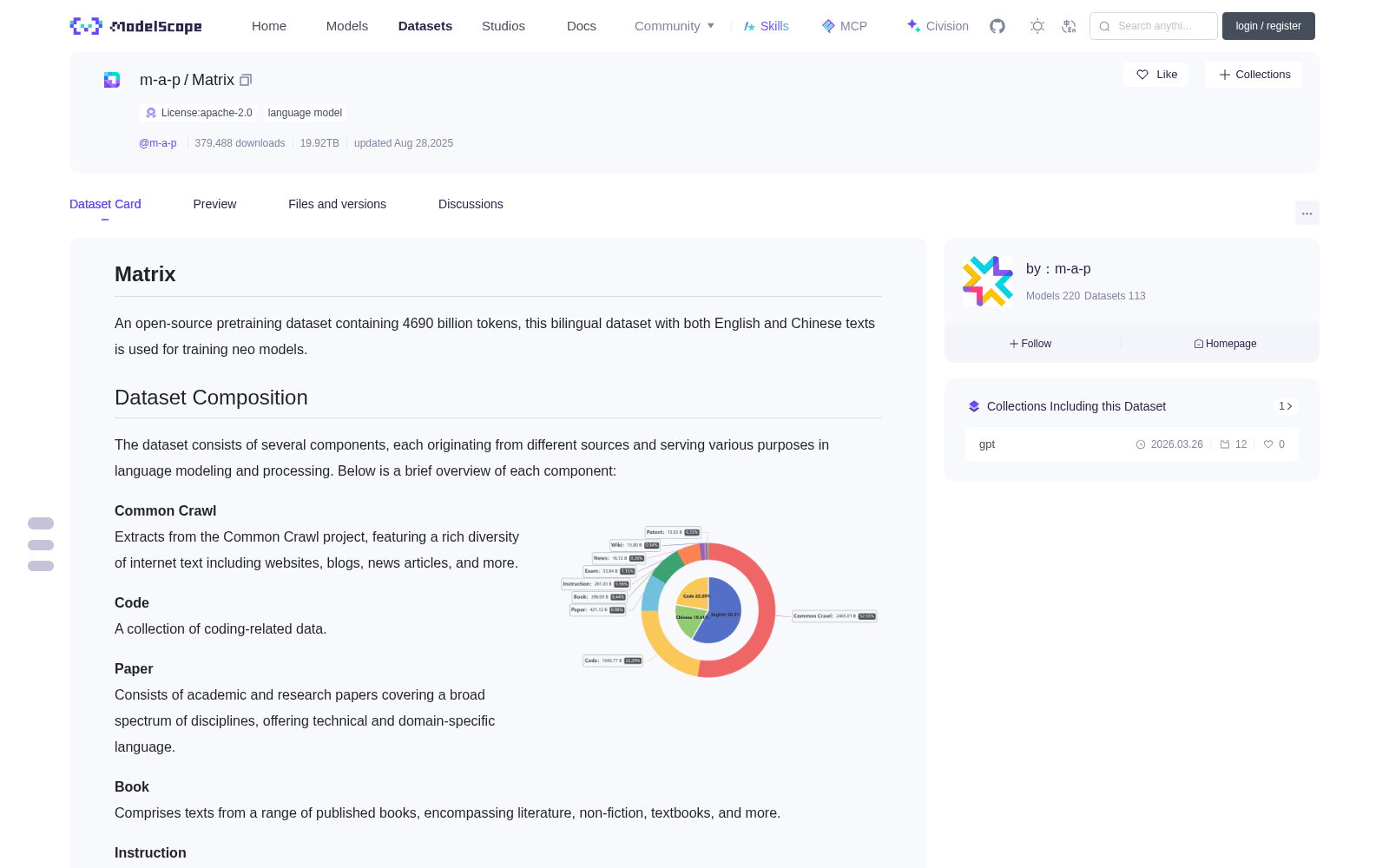Open the MCP page
Viewport: 1389px width, 868px height.
point(845,26)
